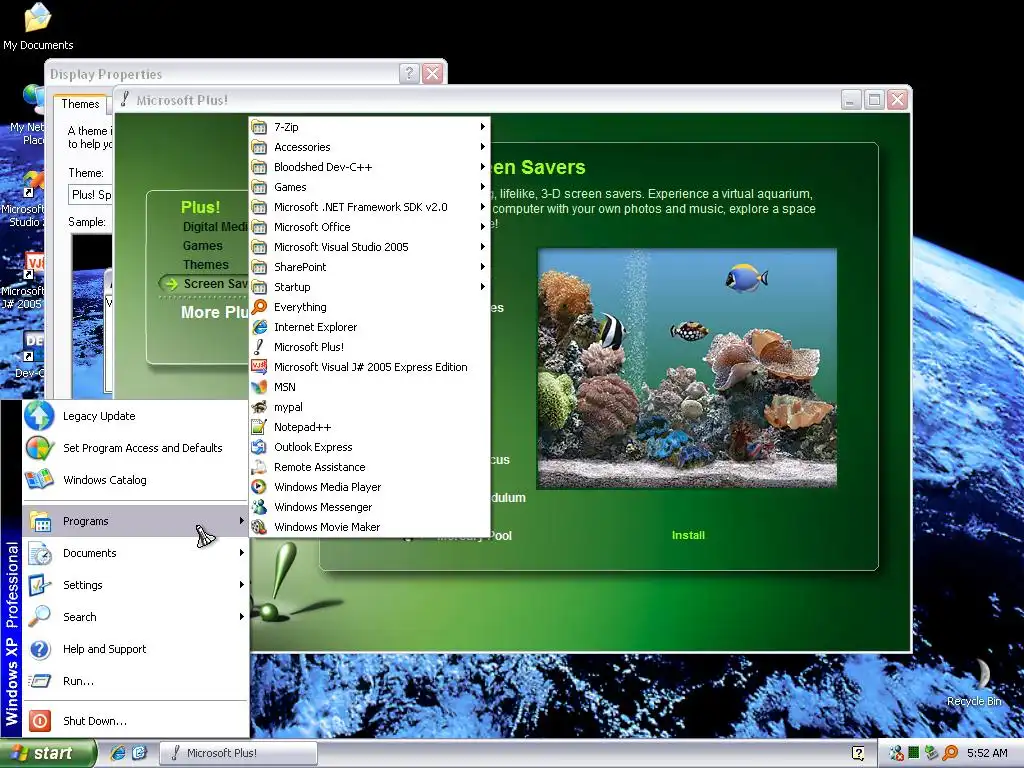Click the Microsoft Office folder icon
Screen dimensions: 1024x768
[259, 227]
